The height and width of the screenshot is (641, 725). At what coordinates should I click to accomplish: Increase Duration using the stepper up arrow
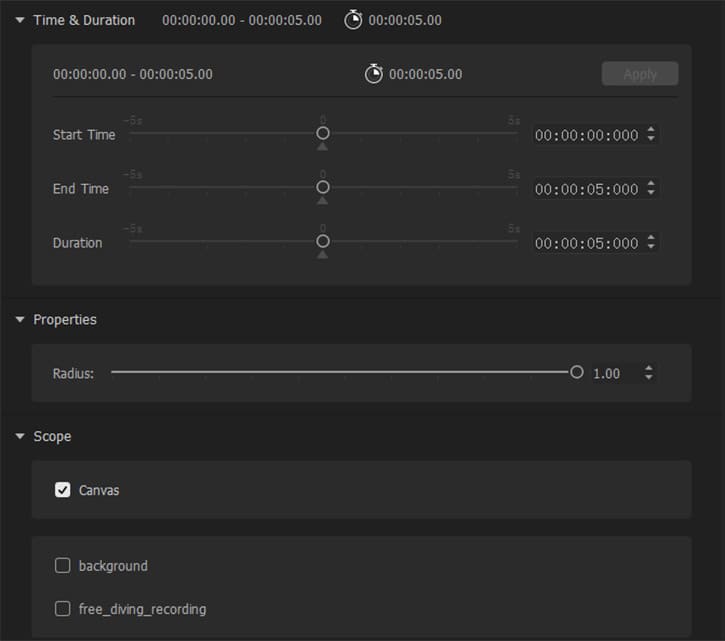651,238
